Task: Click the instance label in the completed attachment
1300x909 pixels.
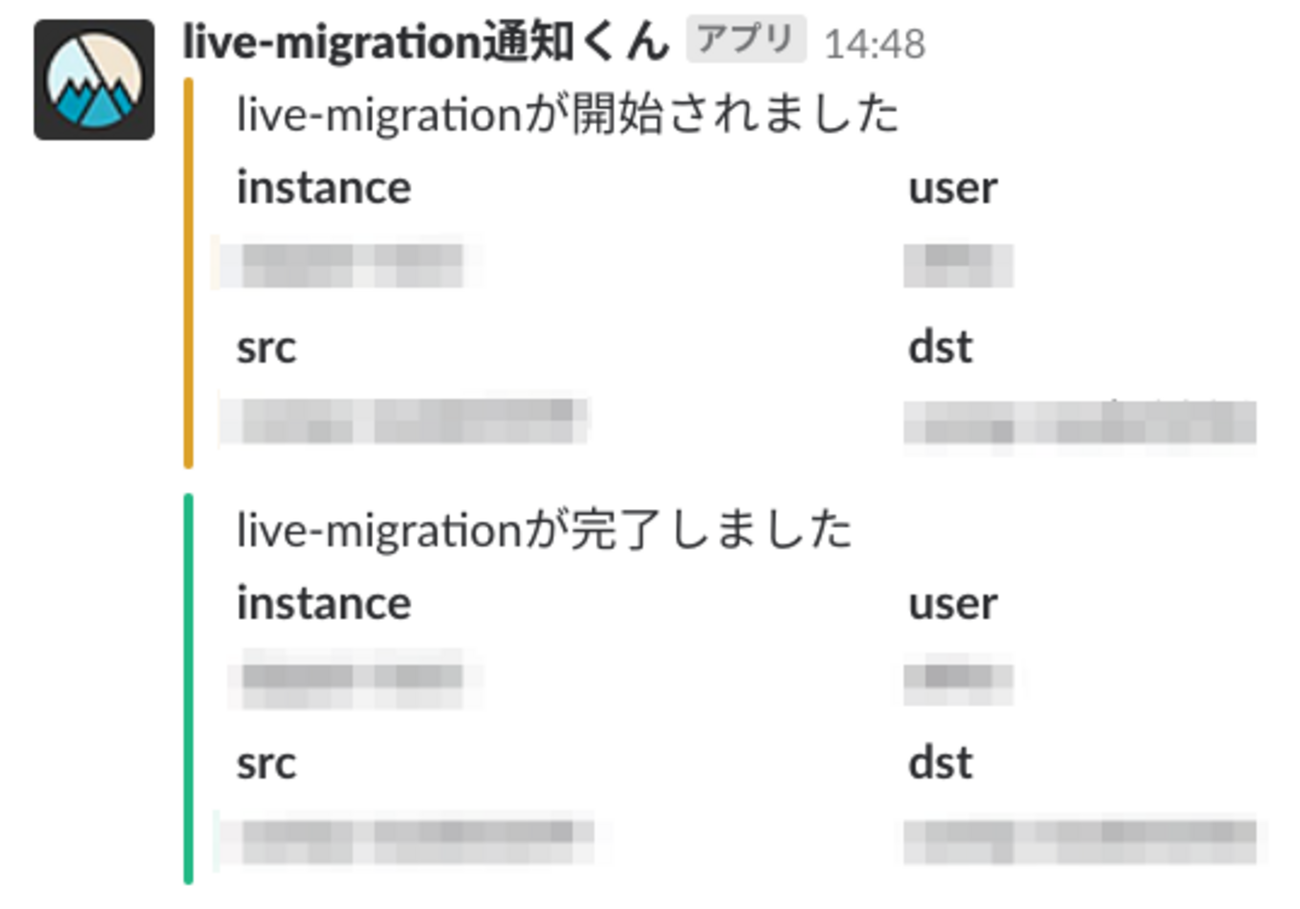Action: tap(323, 604)
